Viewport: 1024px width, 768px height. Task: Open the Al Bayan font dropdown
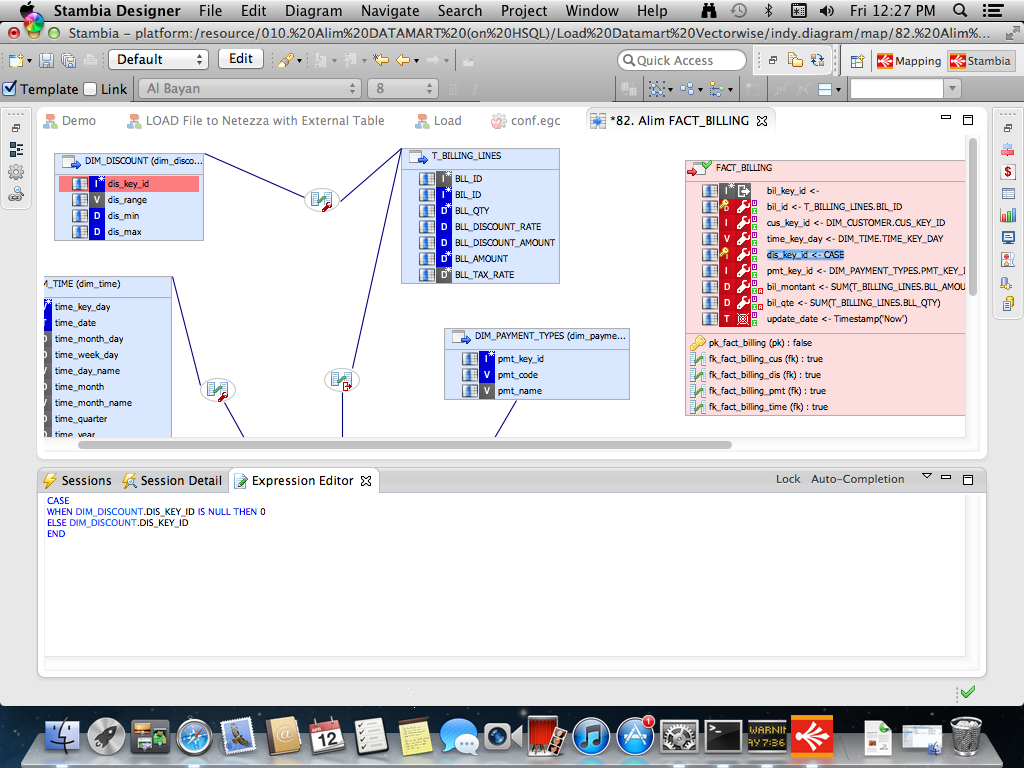coord(250,89)
